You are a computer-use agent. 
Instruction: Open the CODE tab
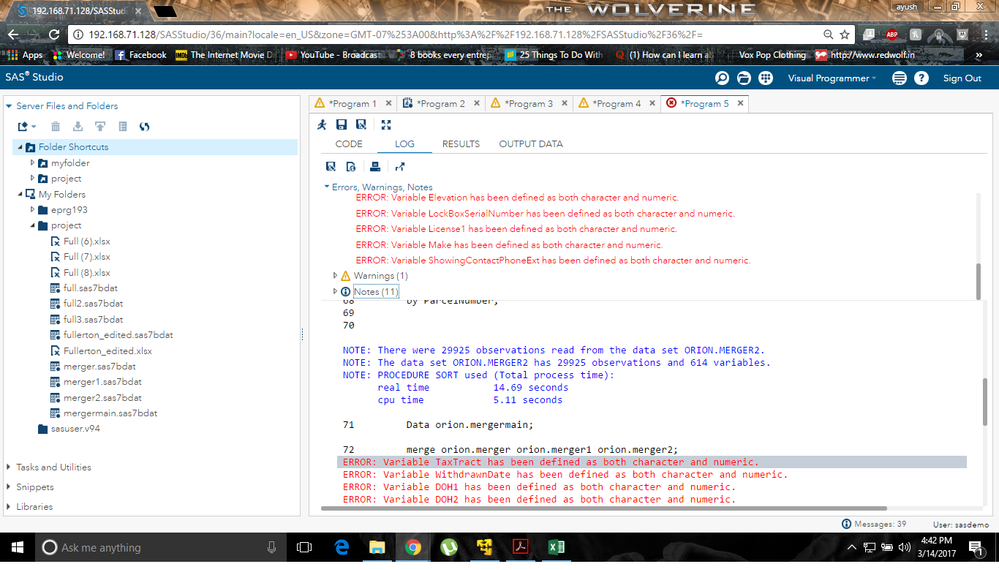coord(349,144)
